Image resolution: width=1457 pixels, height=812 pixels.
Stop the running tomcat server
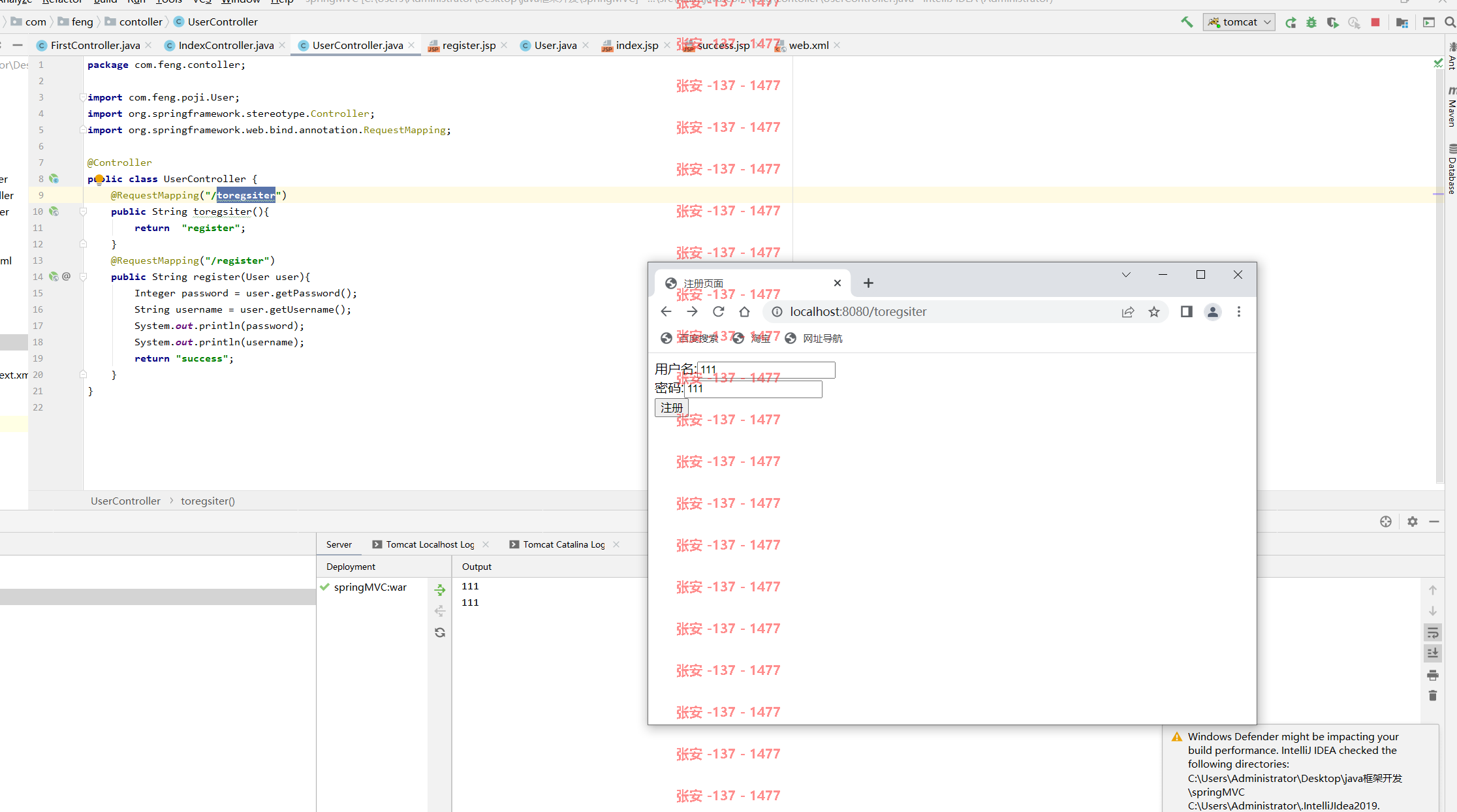point(1375,22)
